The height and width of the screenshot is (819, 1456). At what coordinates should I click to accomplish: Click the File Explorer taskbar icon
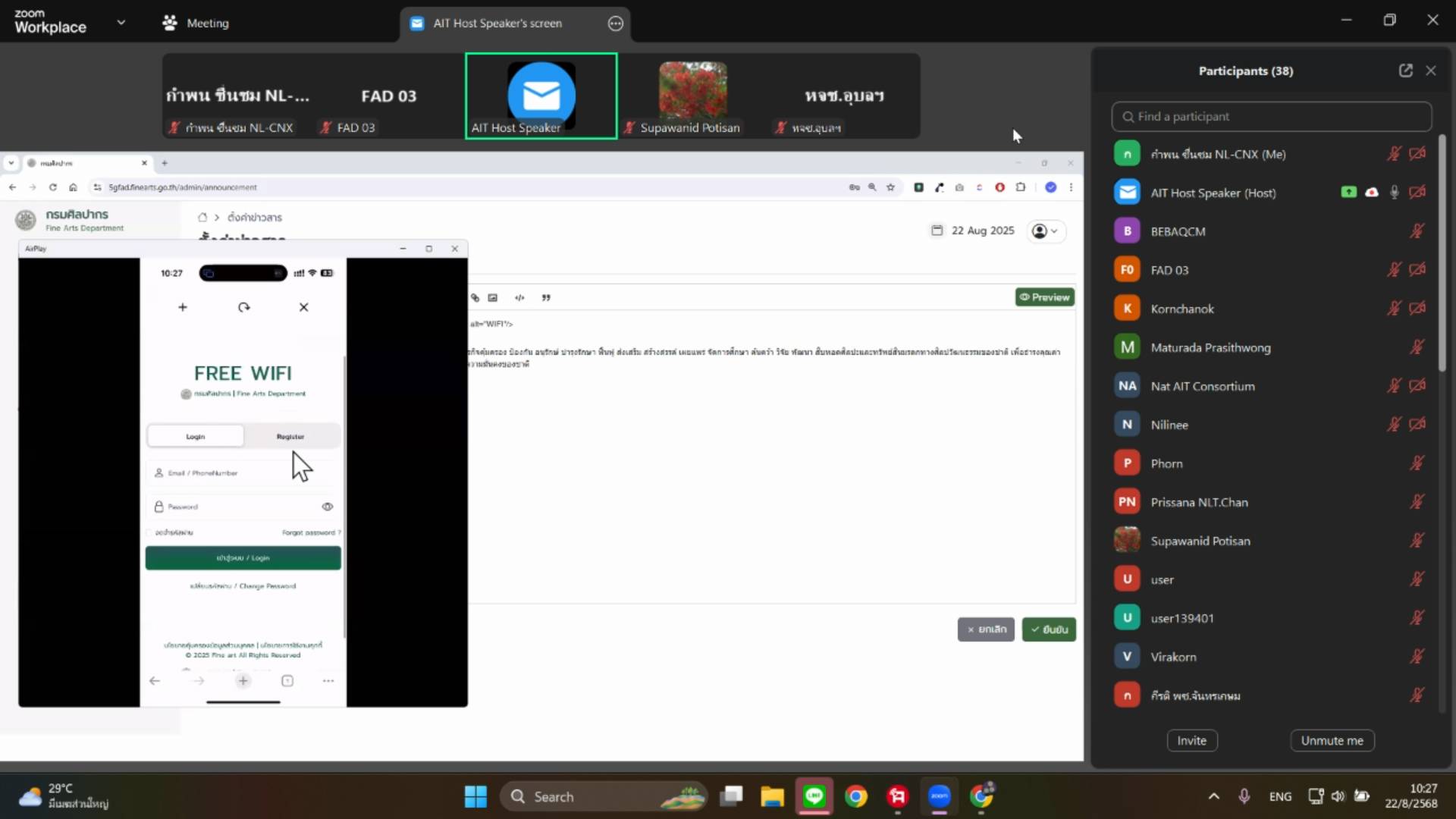pyautogui.click(x=772, y=796)
